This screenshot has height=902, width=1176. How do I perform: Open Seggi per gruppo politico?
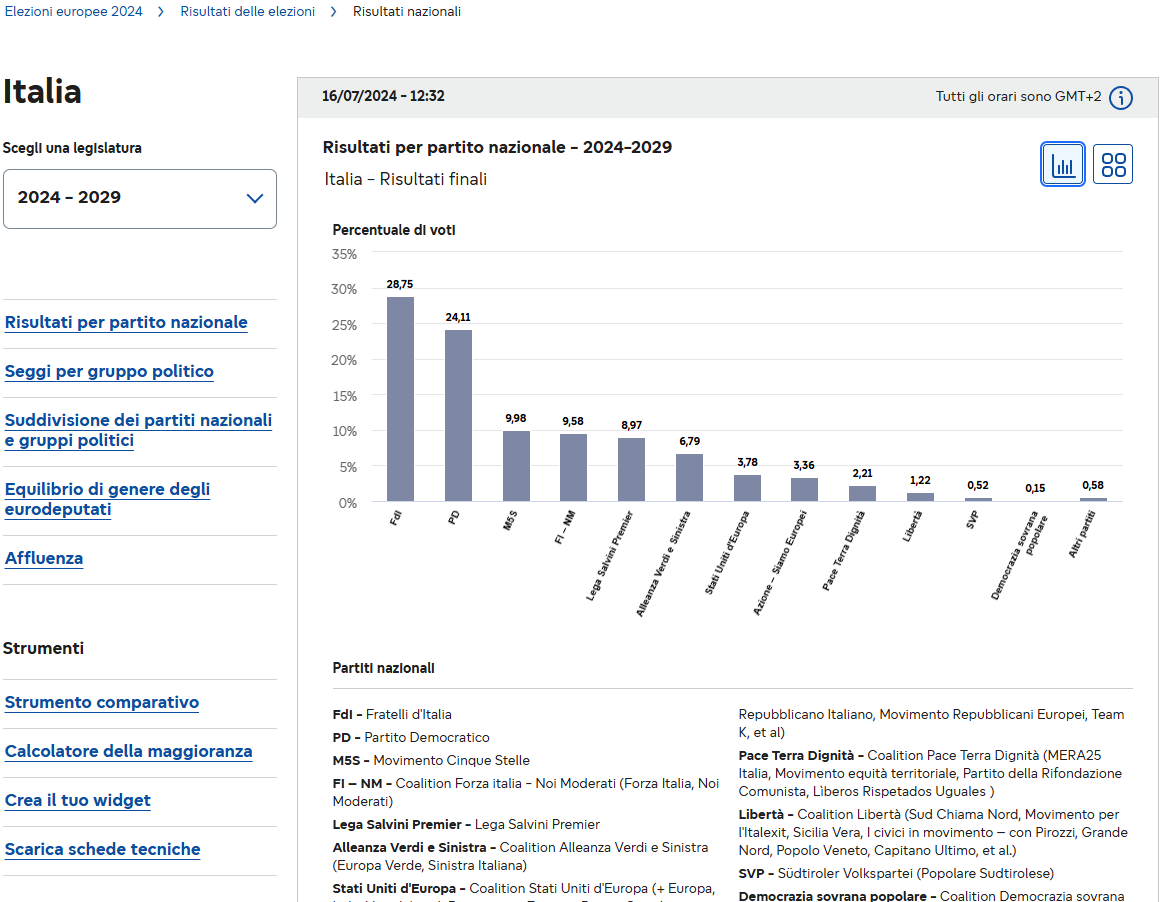click(109, 372)
